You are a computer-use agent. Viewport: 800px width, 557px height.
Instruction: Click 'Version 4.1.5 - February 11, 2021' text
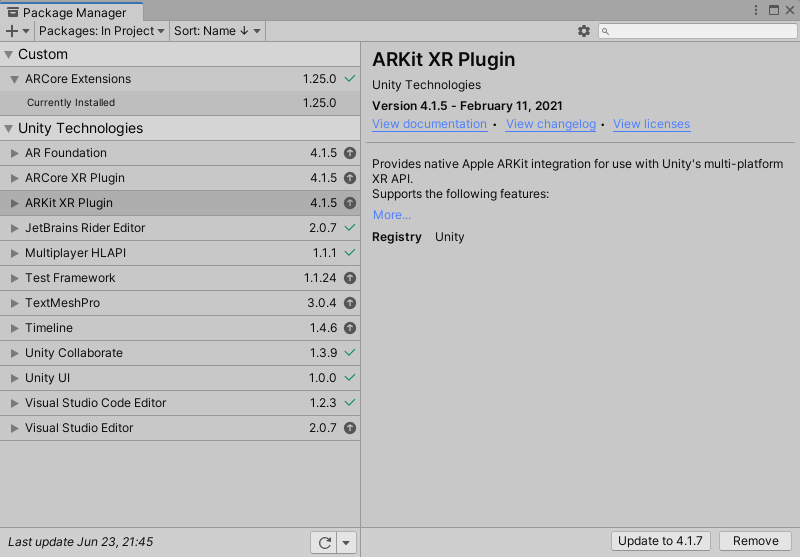click(x=467, y=106)
